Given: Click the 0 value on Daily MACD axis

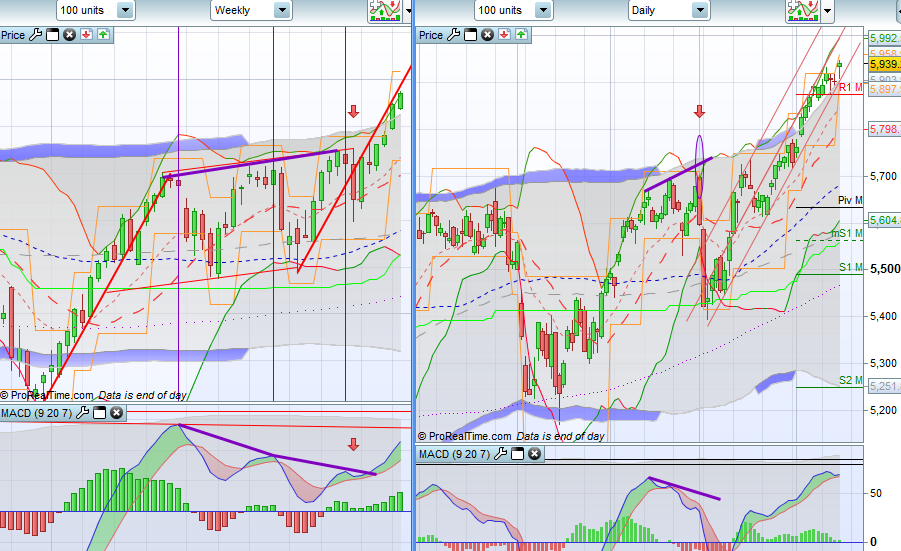Looking at the screenshot, I should pos(873,541).
